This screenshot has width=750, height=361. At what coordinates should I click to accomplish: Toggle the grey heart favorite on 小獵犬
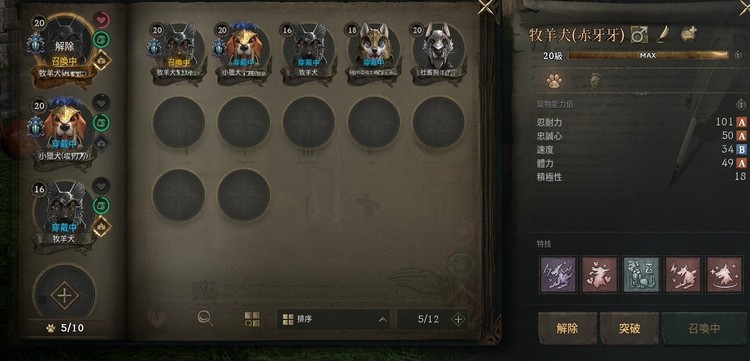coord(101,102)
